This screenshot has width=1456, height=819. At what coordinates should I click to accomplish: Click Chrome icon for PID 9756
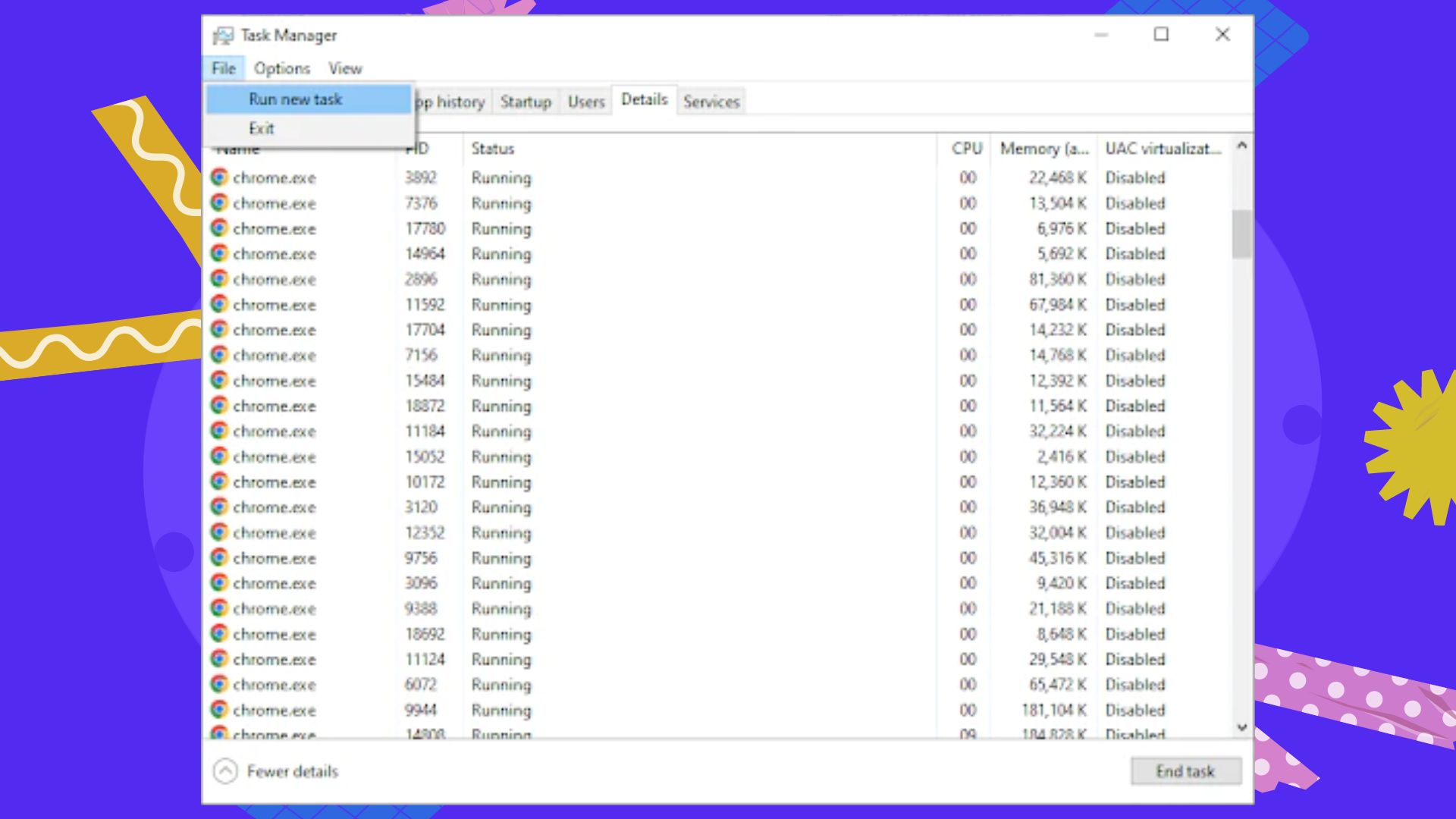coord(219,557)
